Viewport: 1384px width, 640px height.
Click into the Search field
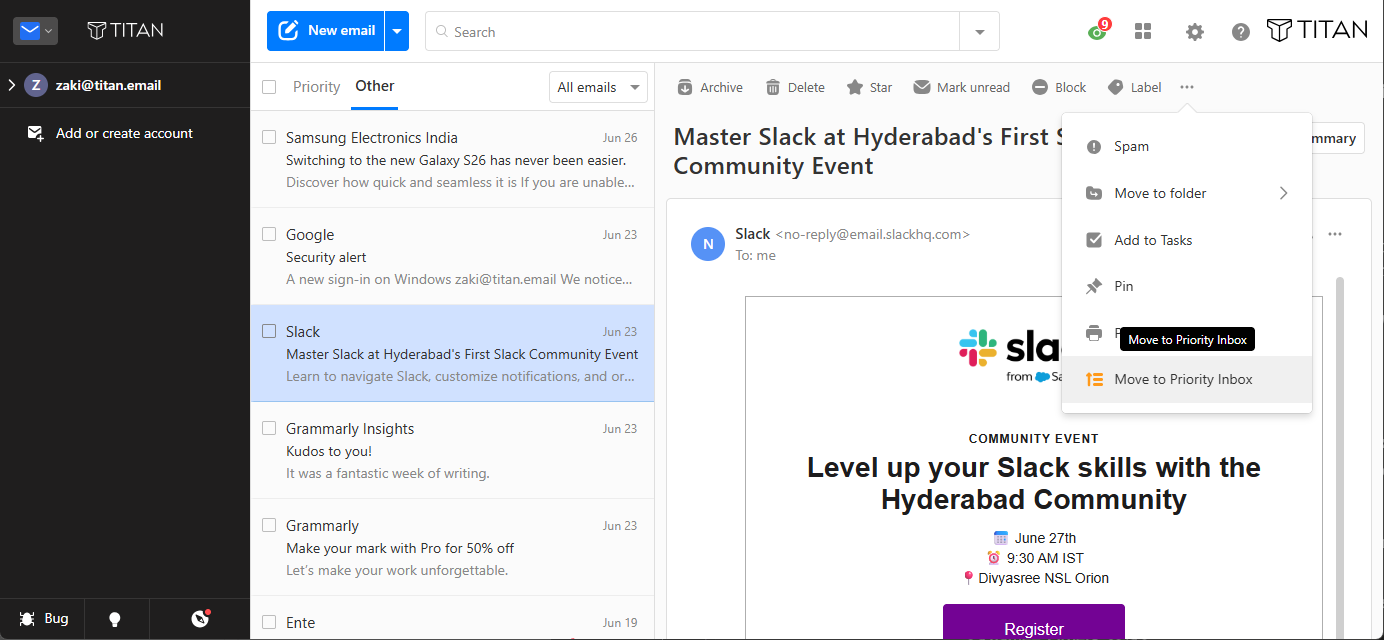coord(692,32)
